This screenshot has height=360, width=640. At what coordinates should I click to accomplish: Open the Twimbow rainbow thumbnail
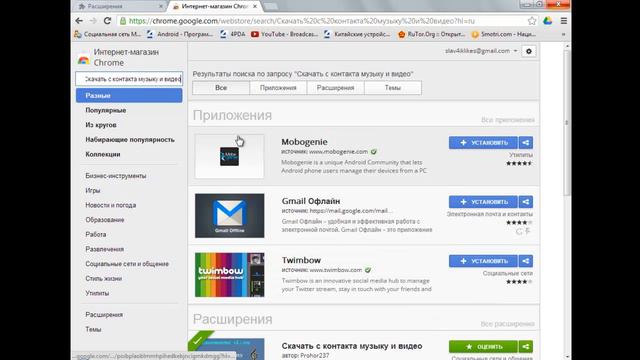click(x=229, y=275)
